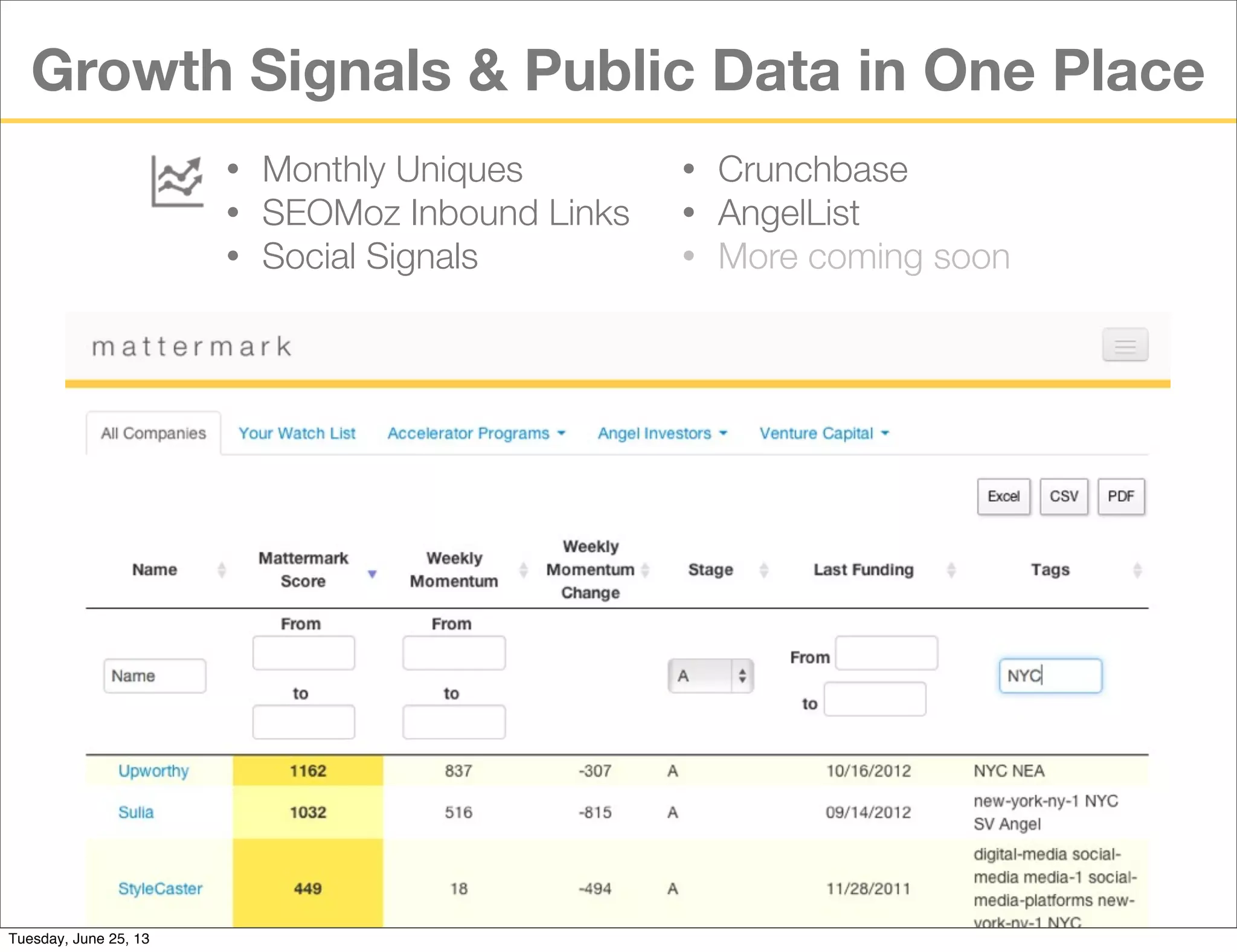Switch to All Companies tab
This screenshot has width=1237, height=952.
(153, 433)
